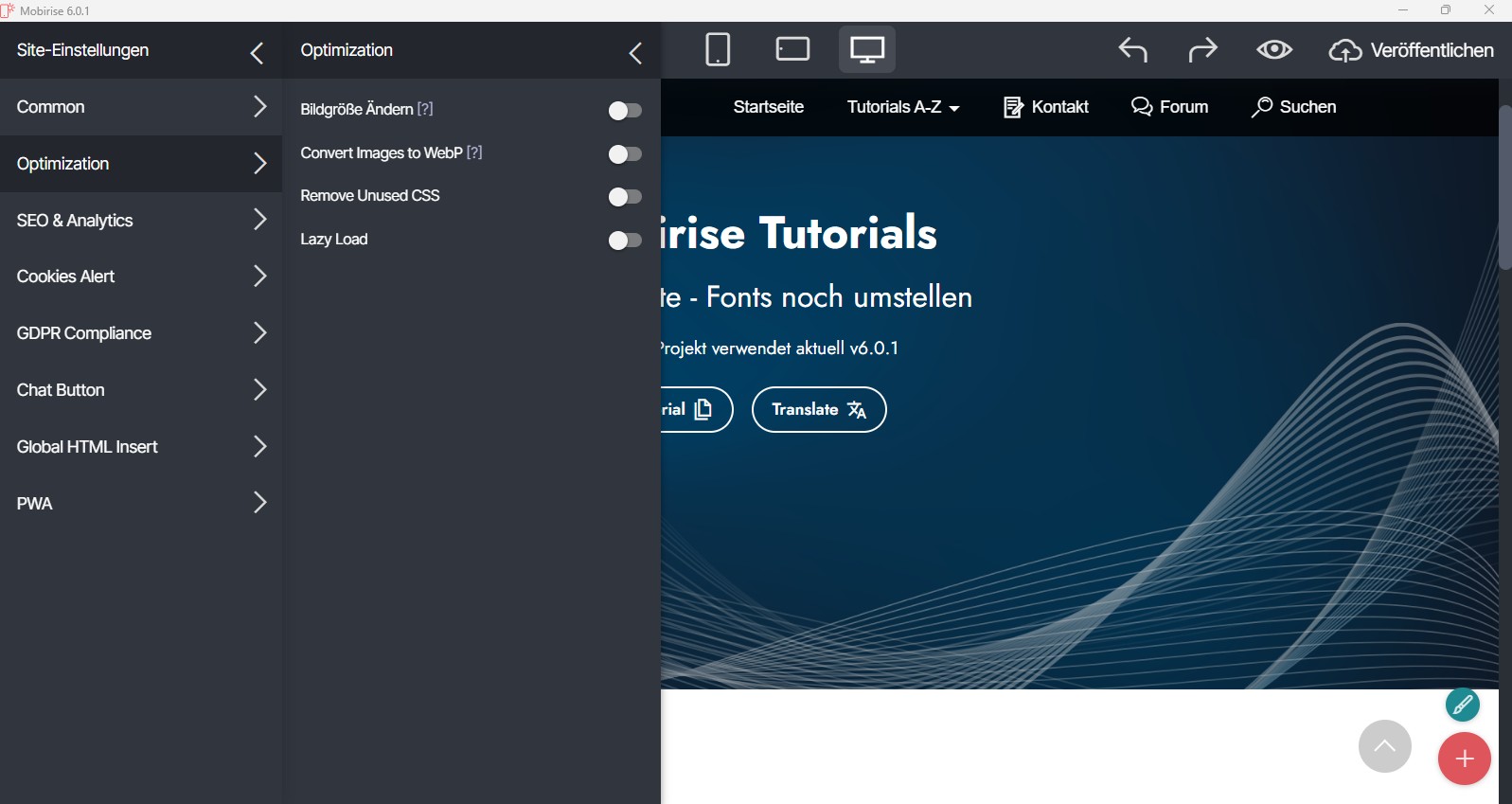Click the redo arrow icon
1512x804 pixels.
click(1202, 50)
